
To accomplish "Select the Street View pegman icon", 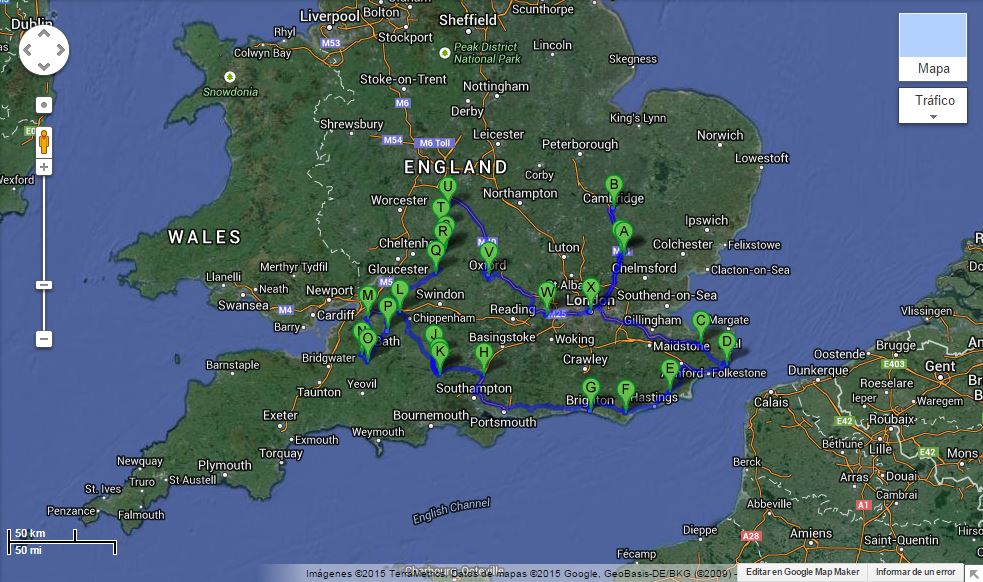I will point(44,143).
